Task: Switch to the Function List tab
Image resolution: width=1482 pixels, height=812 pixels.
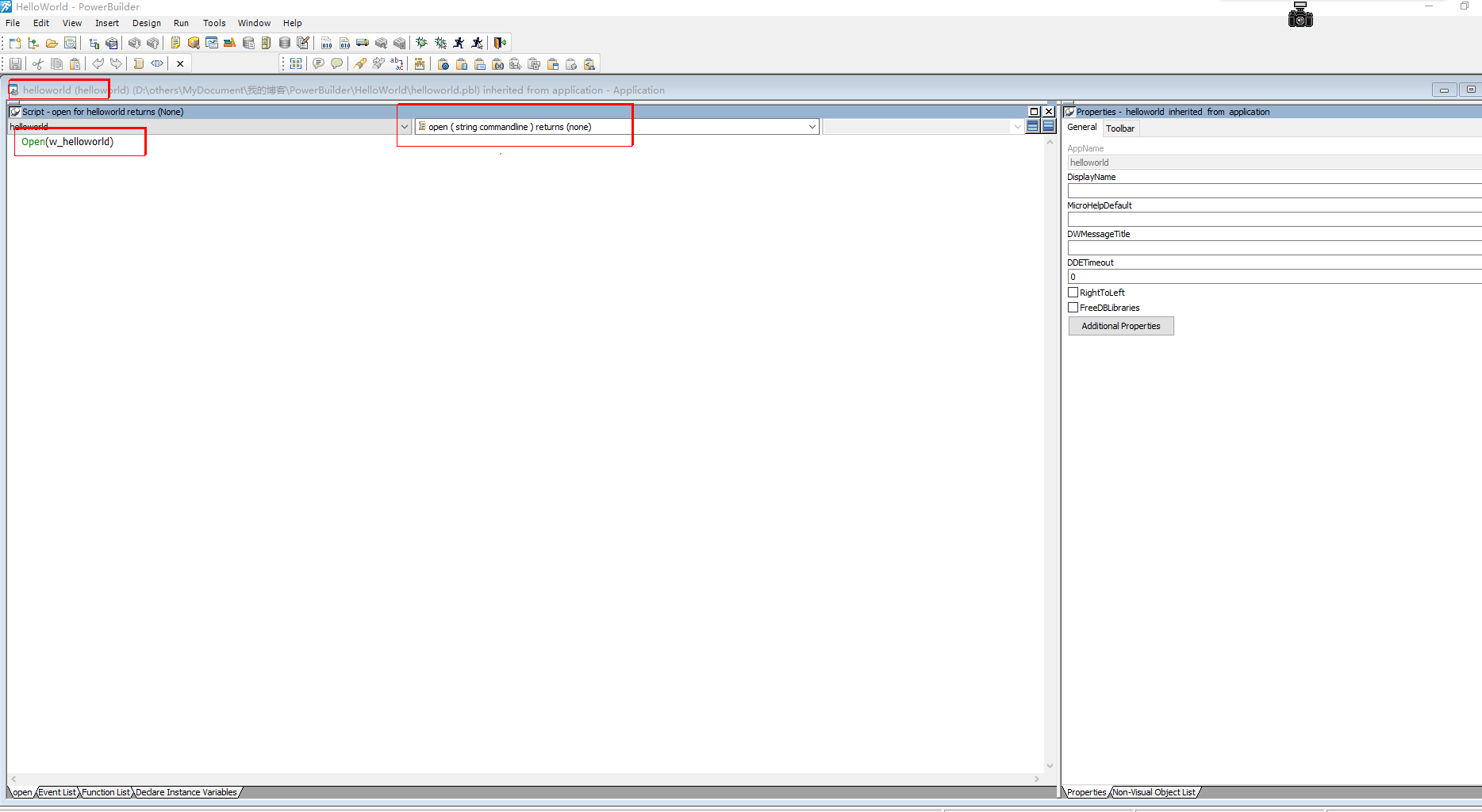Action: coord(106,792)
